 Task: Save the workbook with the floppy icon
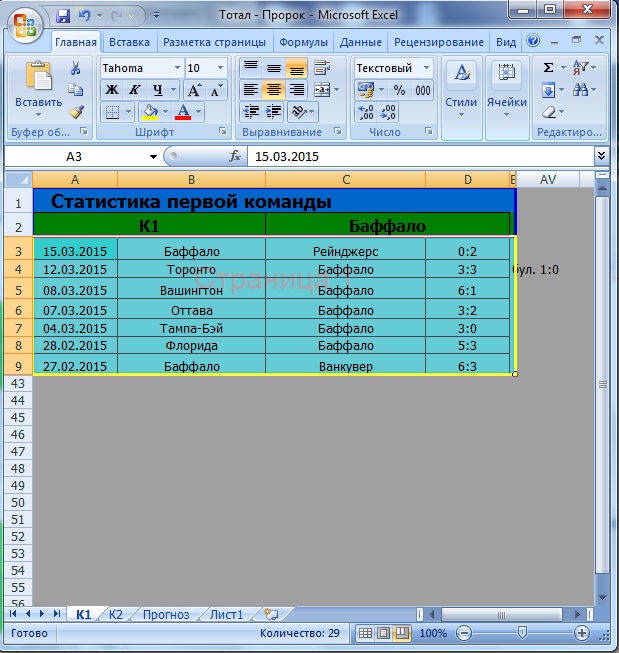tap(63, 16)
